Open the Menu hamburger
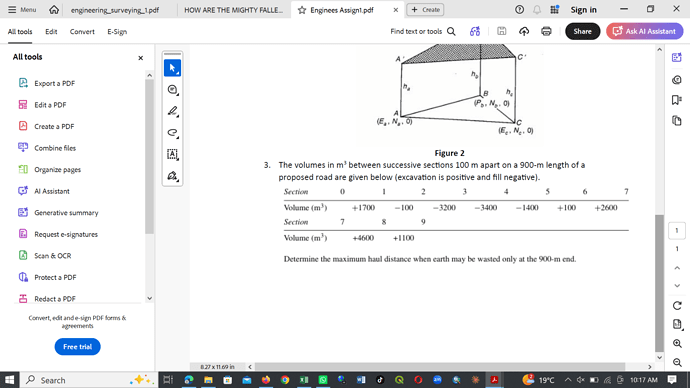The width and height of the screenshot is (690, 388). tap(22, 10)
